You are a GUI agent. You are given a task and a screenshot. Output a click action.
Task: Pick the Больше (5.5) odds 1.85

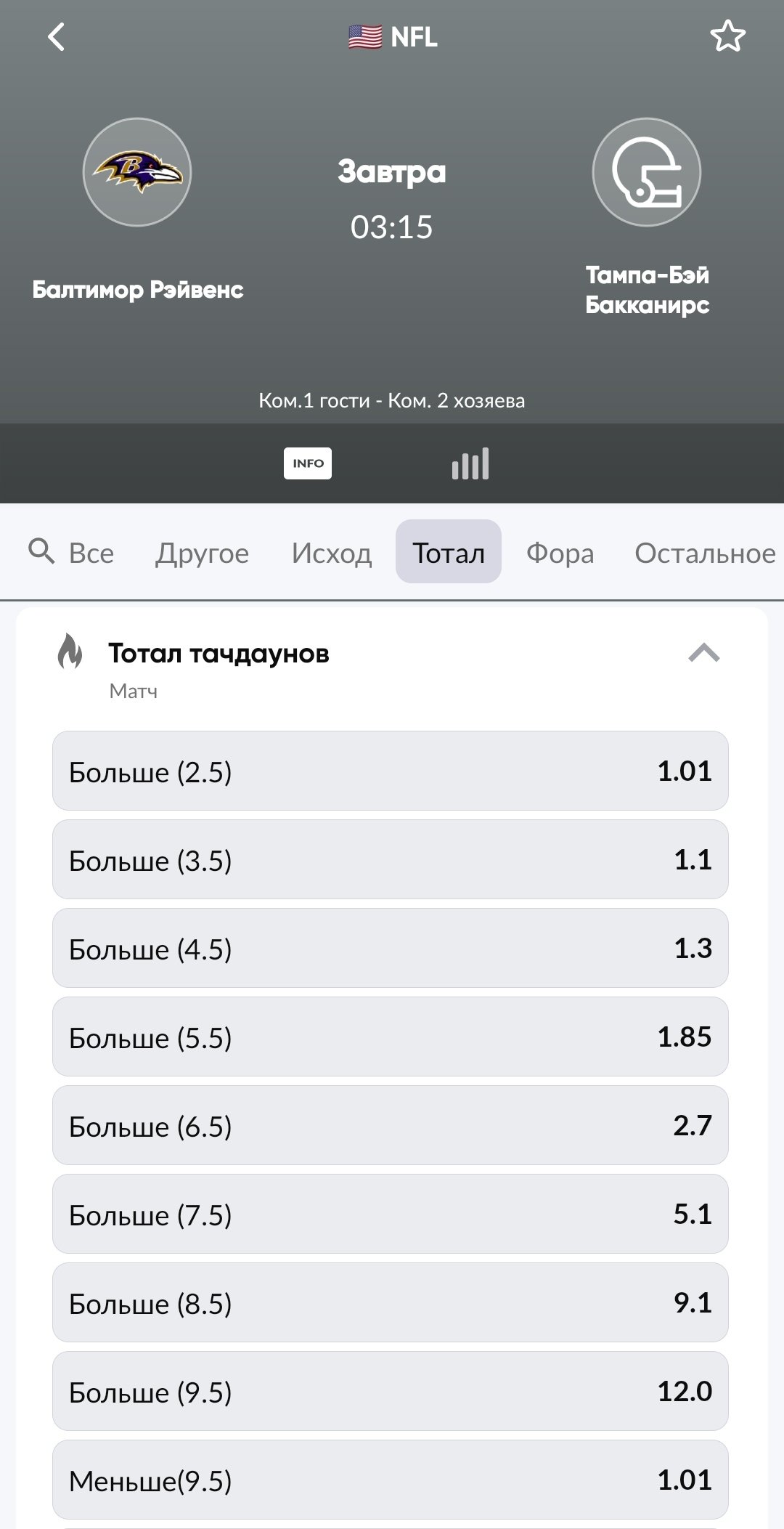point(391,1037)
